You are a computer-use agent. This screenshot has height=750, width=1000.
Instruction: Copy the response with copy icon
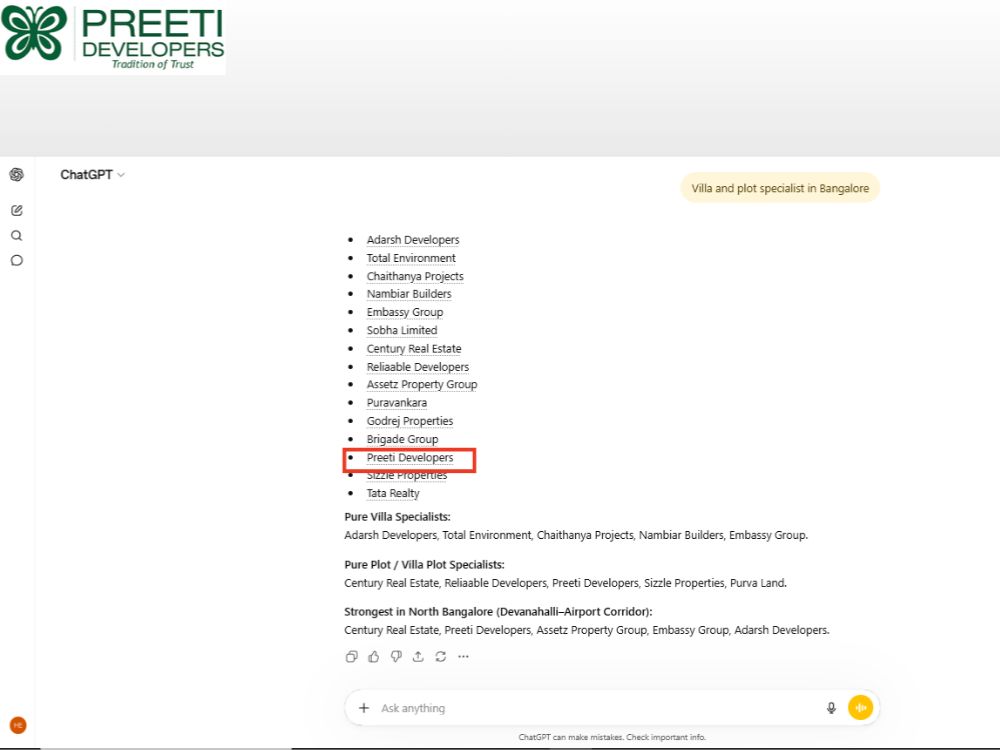(x=351, y=656)
